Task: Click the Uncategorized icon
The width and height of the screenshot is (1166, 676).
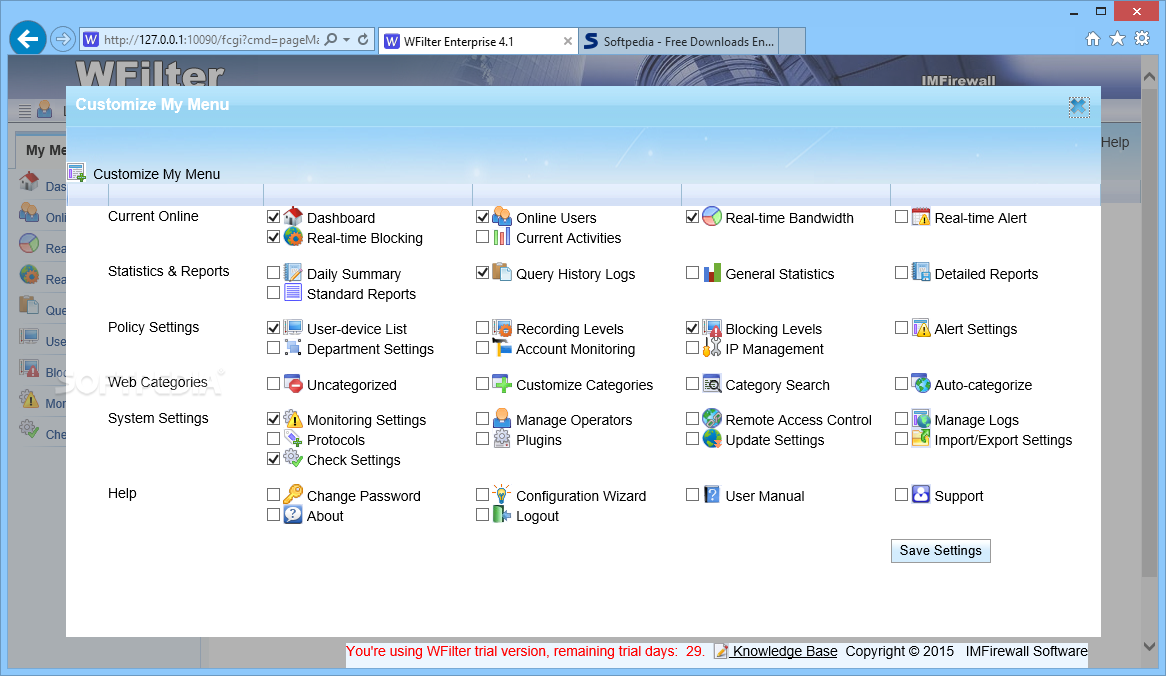Action: click(293, 383)
